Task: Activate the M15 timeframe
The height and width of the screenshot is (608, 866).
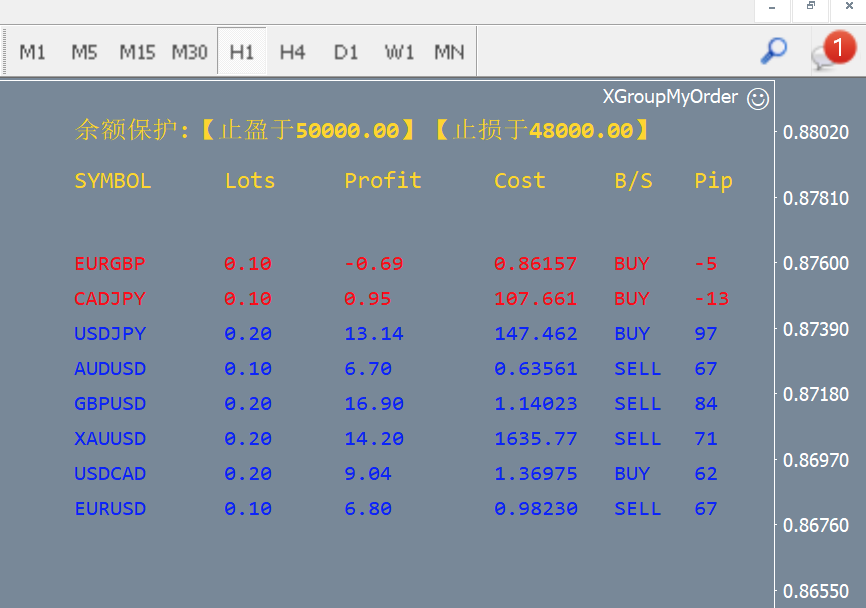Action: click(x=137, y=52)
